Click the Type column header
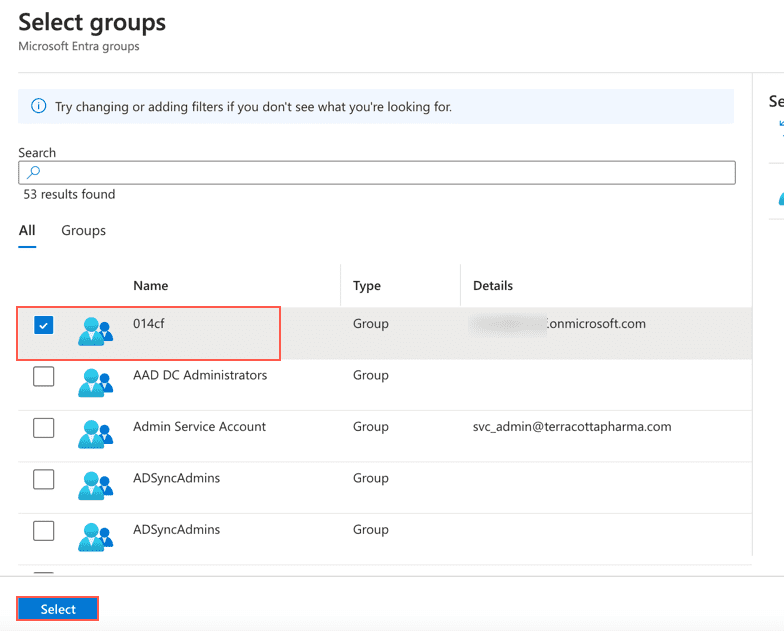This screenshot has width=784, height=631. click(366, 286)
